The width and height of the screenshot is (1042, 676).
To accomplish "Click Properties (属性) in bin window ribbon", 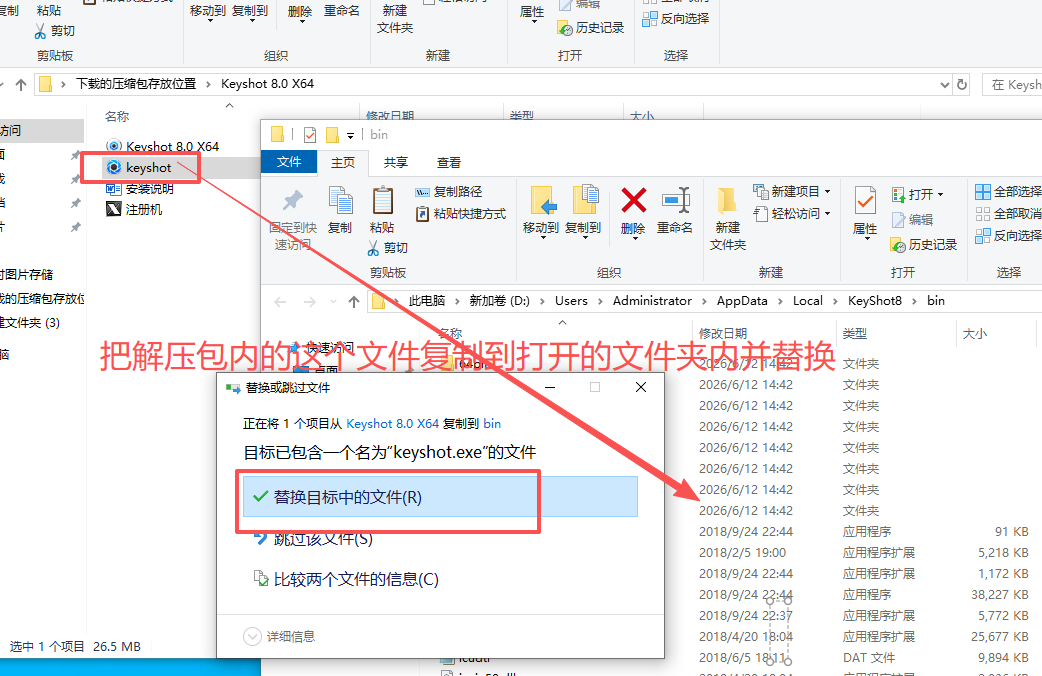I will 865,211.
